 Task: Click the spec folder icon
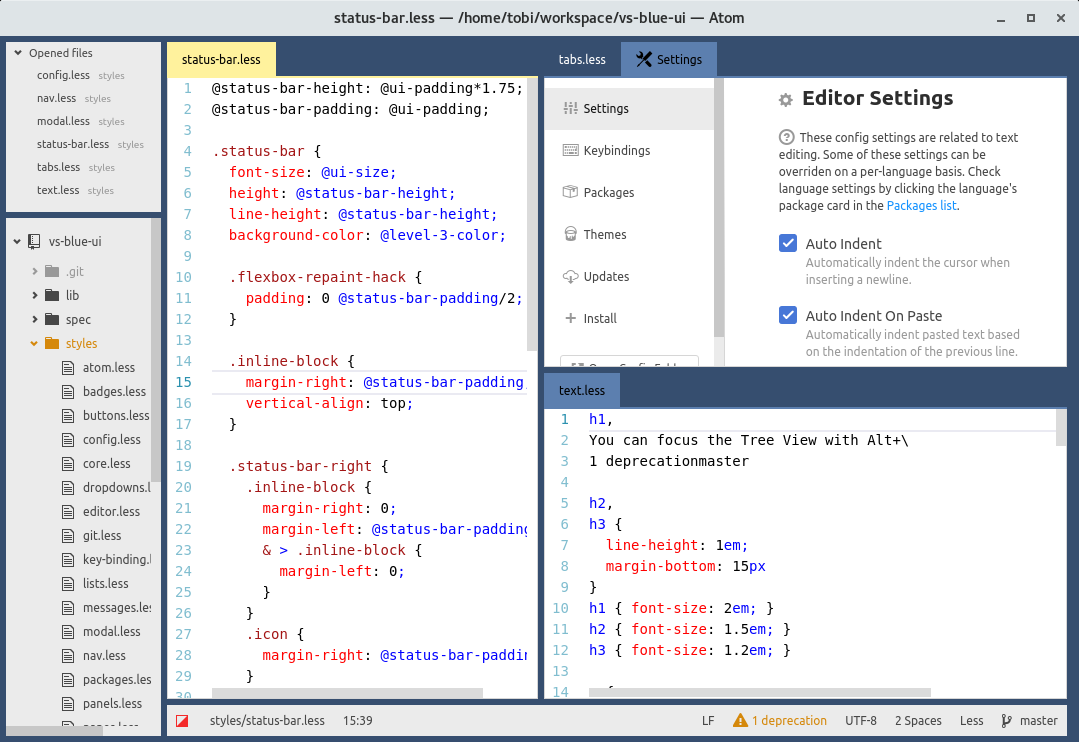52,319
